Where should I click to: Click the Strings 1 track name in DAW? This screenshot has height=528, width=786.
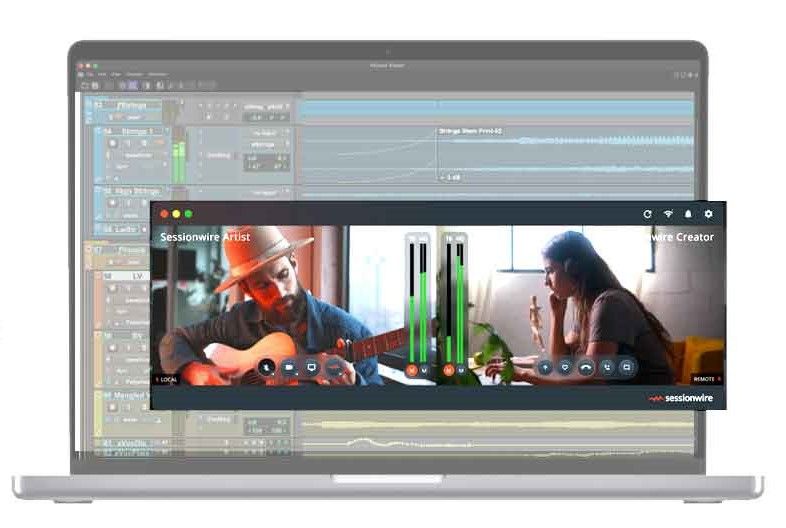tap(137, 131)
